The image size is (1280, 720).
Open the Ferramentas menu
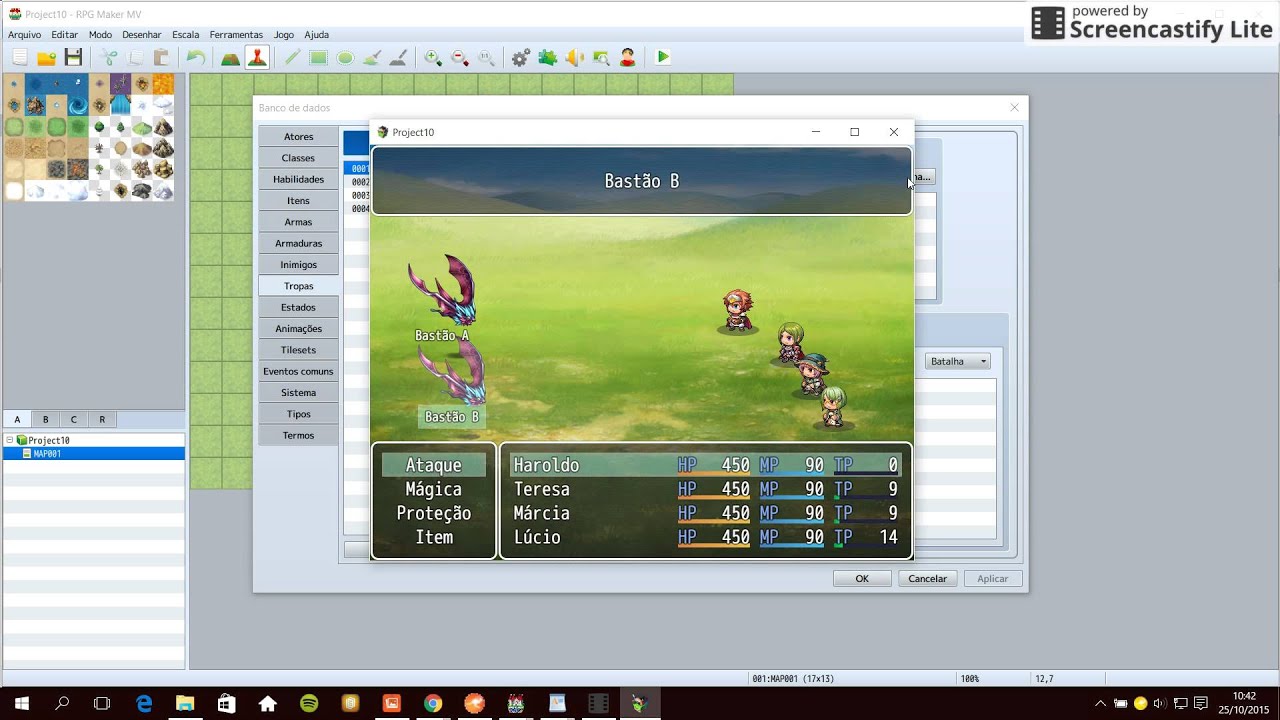[236, 35]
